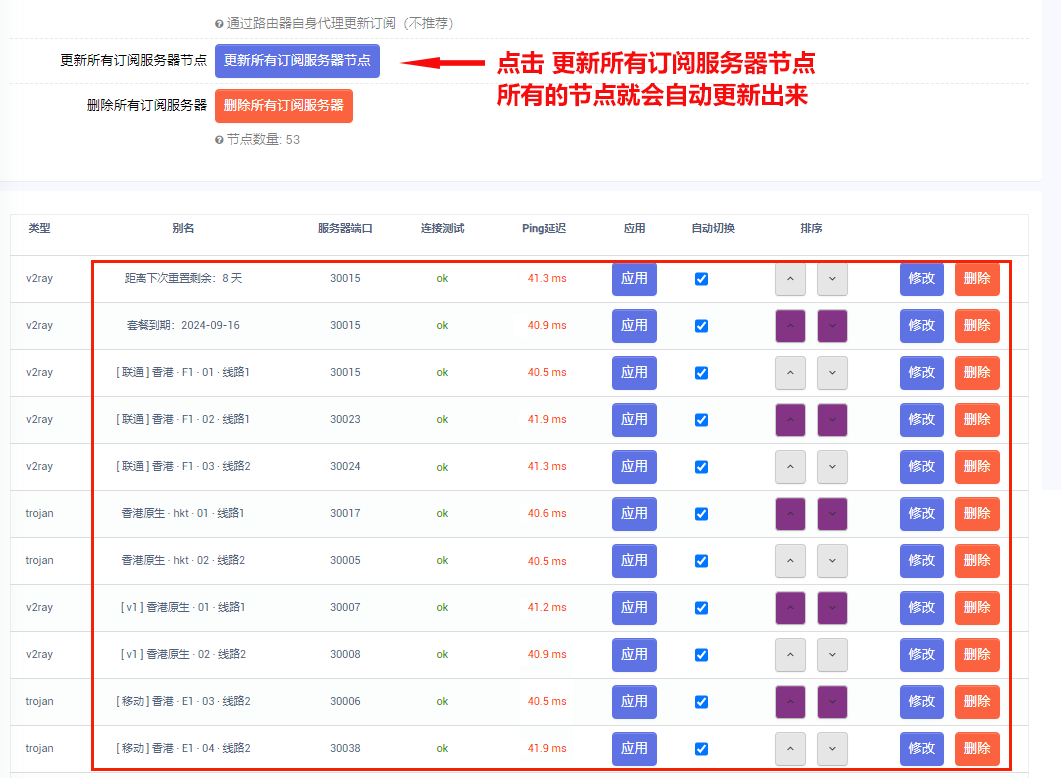Edit the port 30017 trojan node
The width and height of the screenshot is (1061, 778).
pyautogui.click(x=921, y=514)
